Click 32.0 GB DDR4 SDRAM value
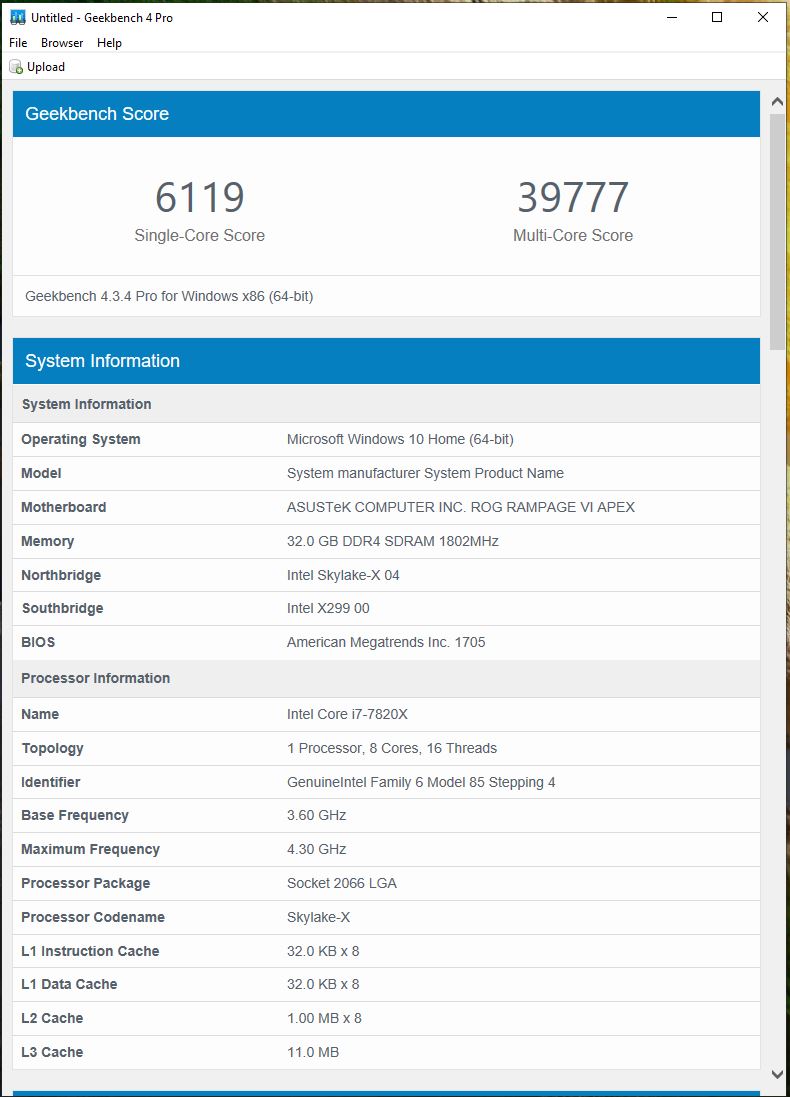Viewport: 790px width, 1097px height. tap(393, 542)
